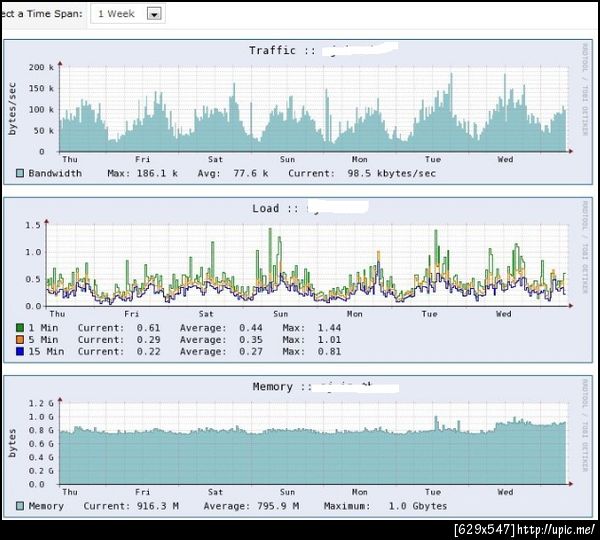Click the 15 Min 'Average: 0.27' value
This screenshot has height=540, width=600.
[221, 352]
